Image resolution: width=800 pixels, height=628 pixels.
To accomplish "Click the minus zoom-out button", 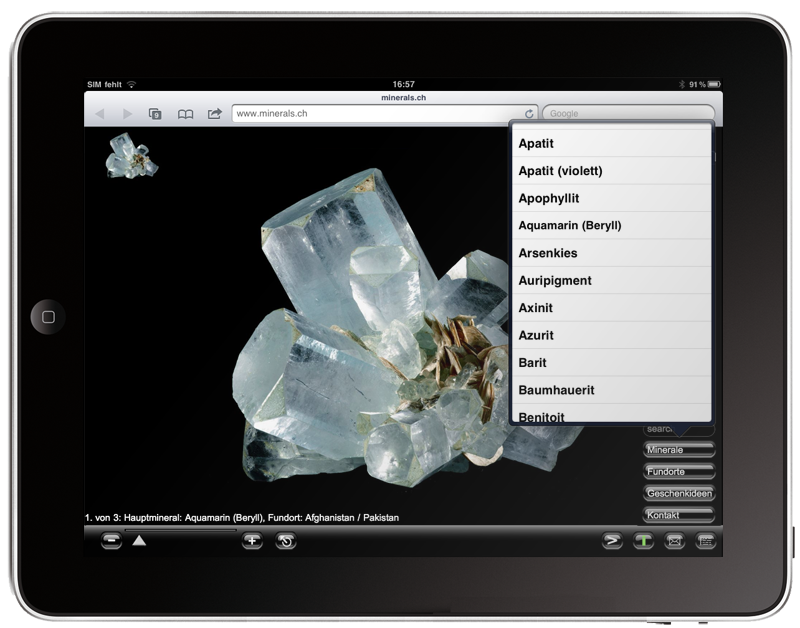I will tap(111, 541).
